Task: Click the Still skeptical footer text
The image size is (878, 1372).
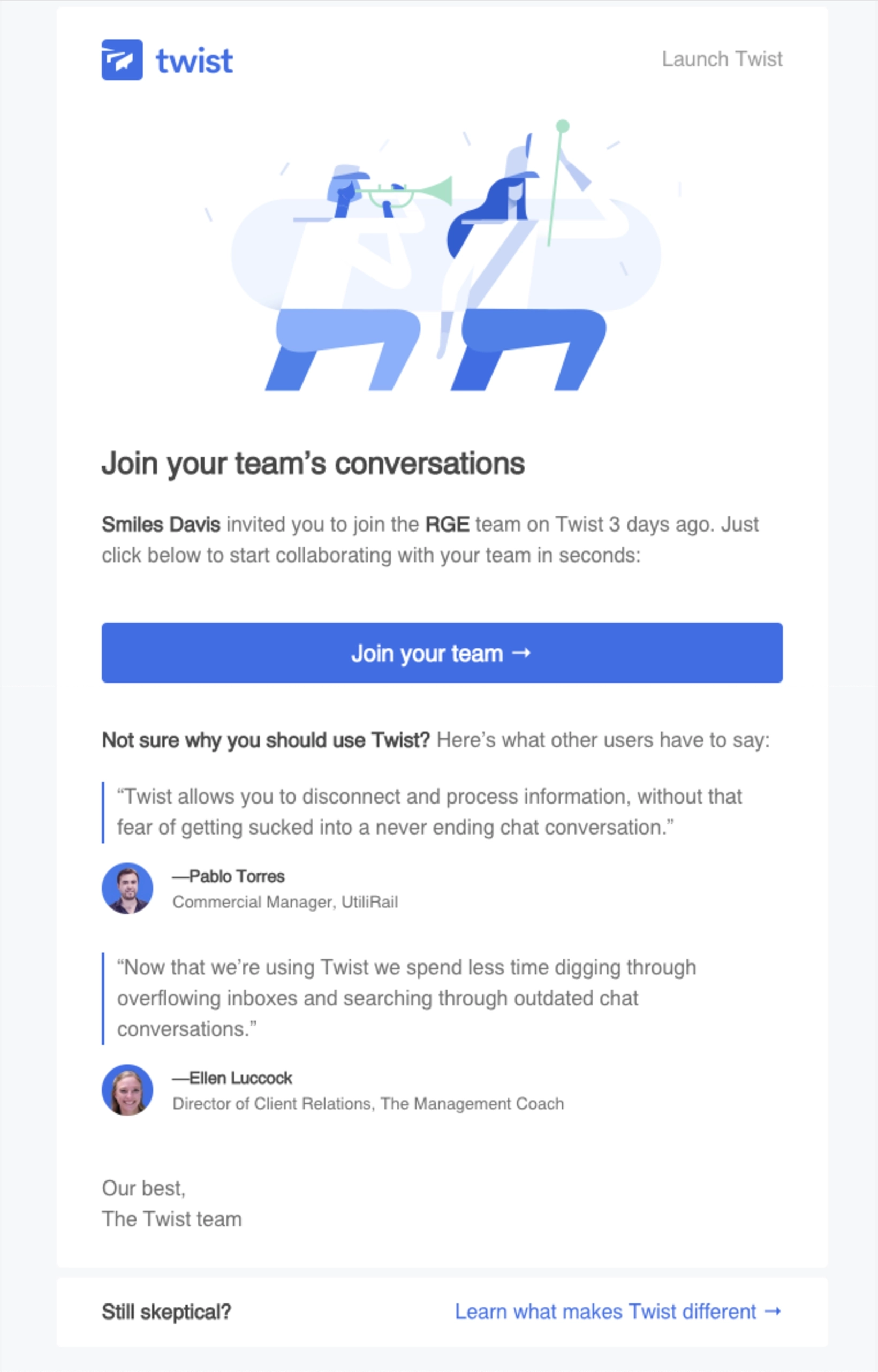Action: (167, 1311)
